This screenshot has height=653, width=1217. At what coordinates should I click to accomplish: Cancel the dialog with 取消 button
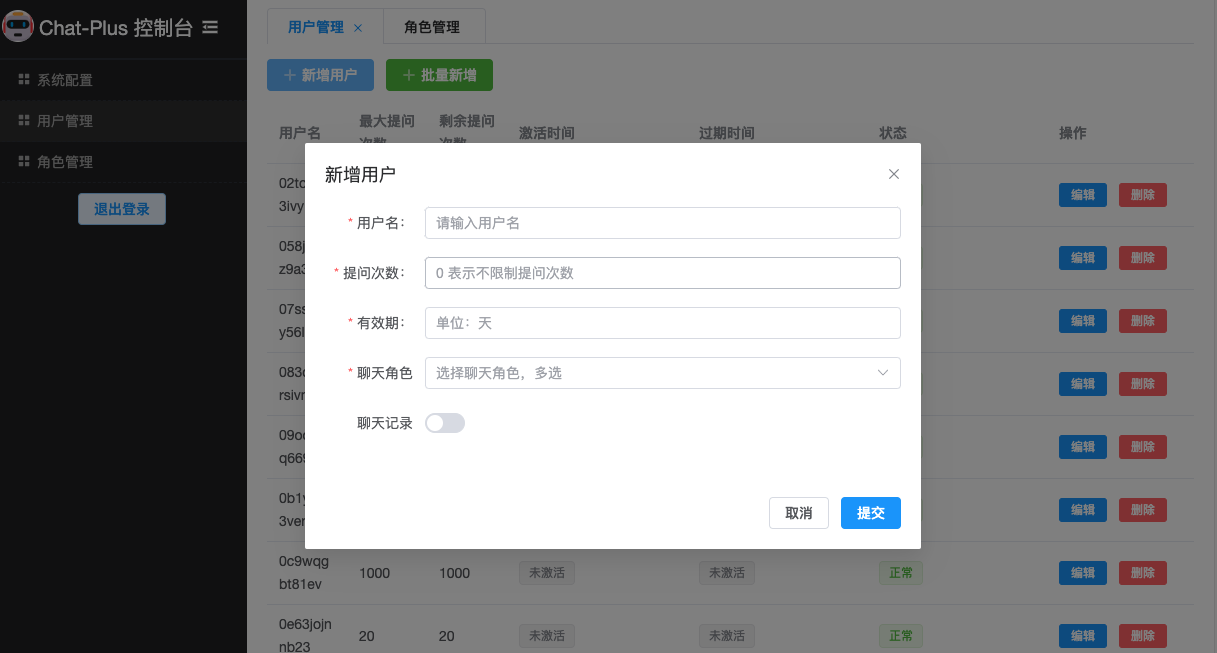pyautogui.click(x=798, y=512)
